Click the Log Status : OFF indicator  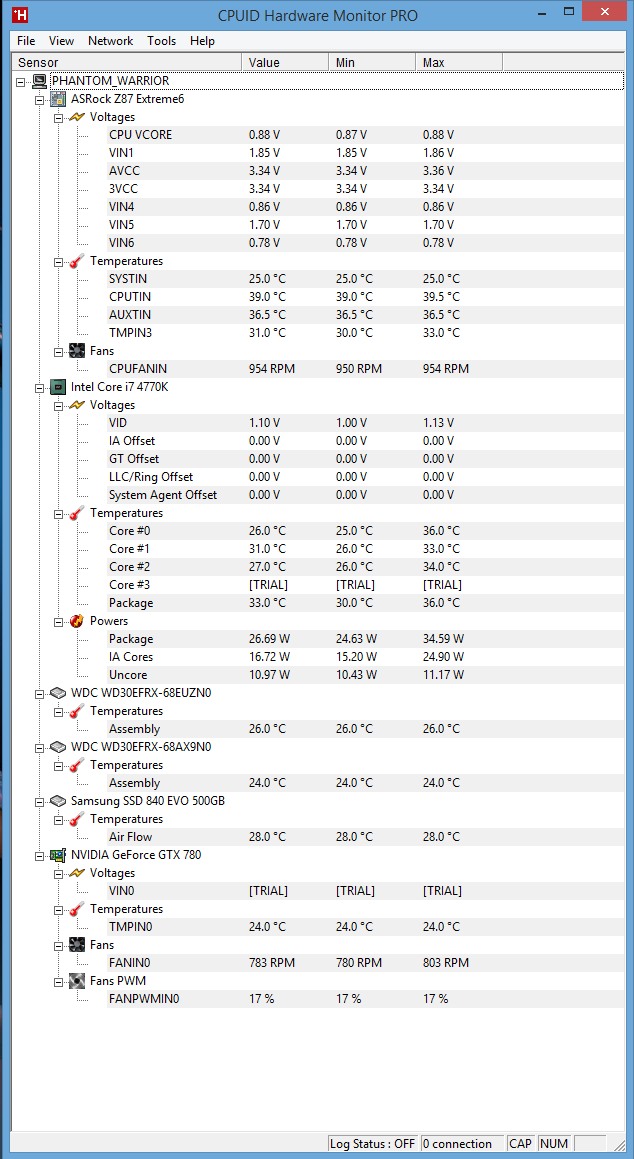coord(372,1143)
